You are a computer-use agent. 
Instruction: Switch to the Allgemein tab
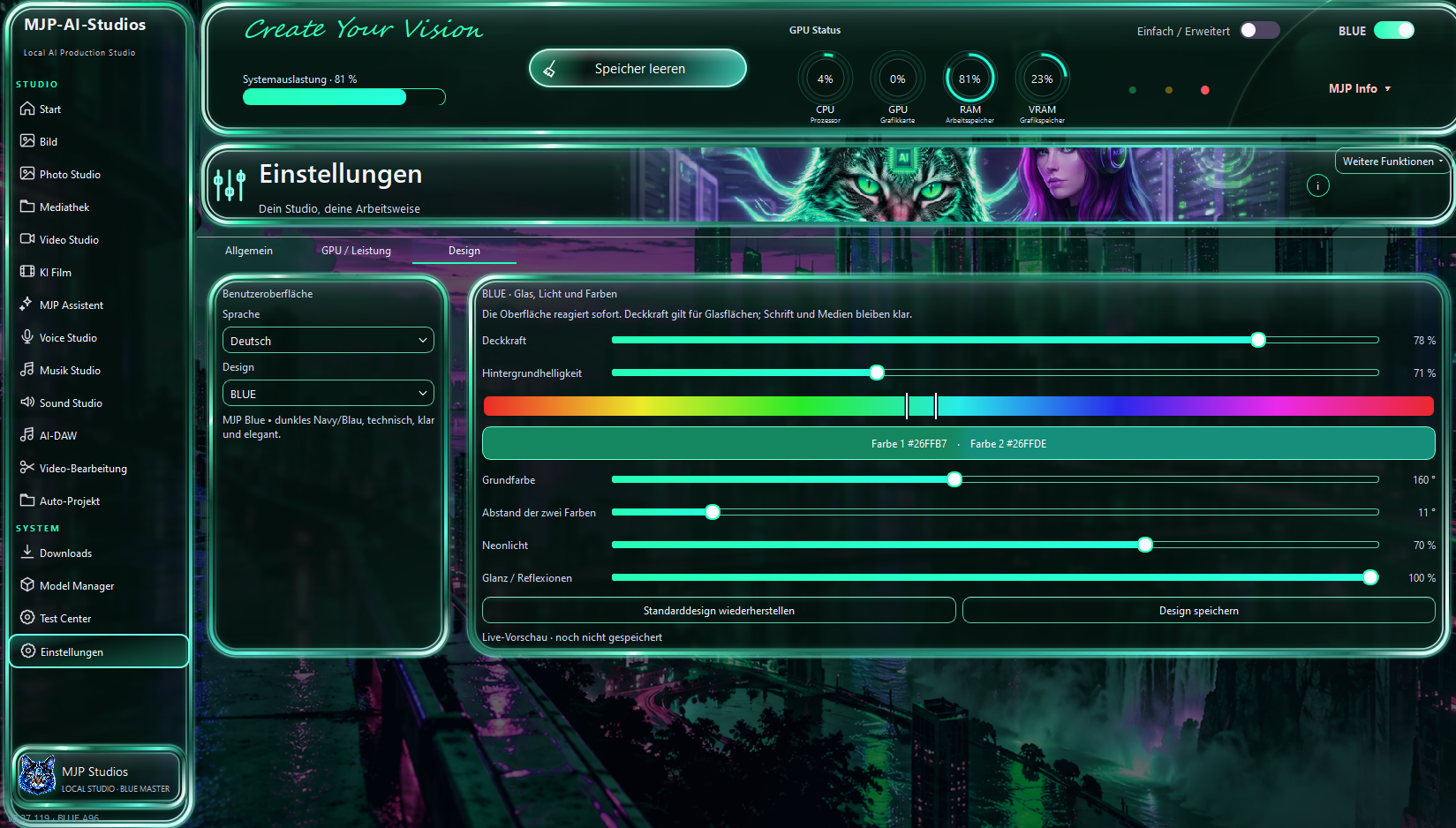coord(249,251)
